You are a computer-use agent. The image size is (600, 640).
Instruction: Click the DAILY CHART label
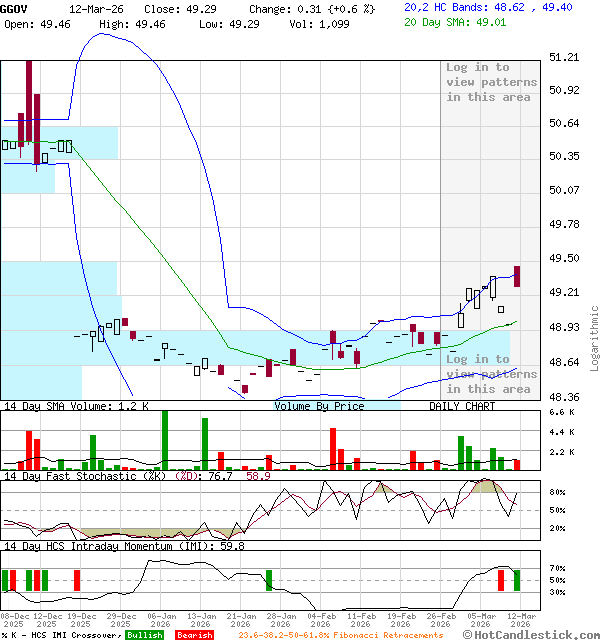tap(463, 406)
